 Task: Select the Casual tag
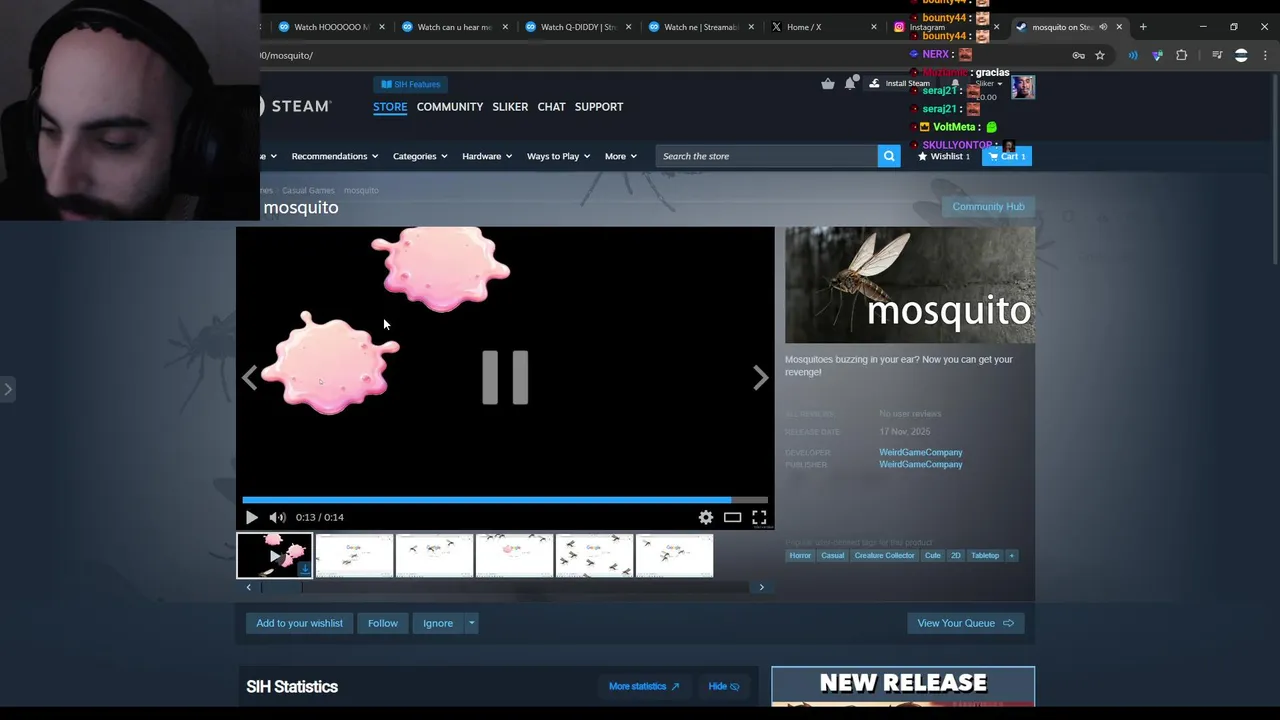point(833,555)
